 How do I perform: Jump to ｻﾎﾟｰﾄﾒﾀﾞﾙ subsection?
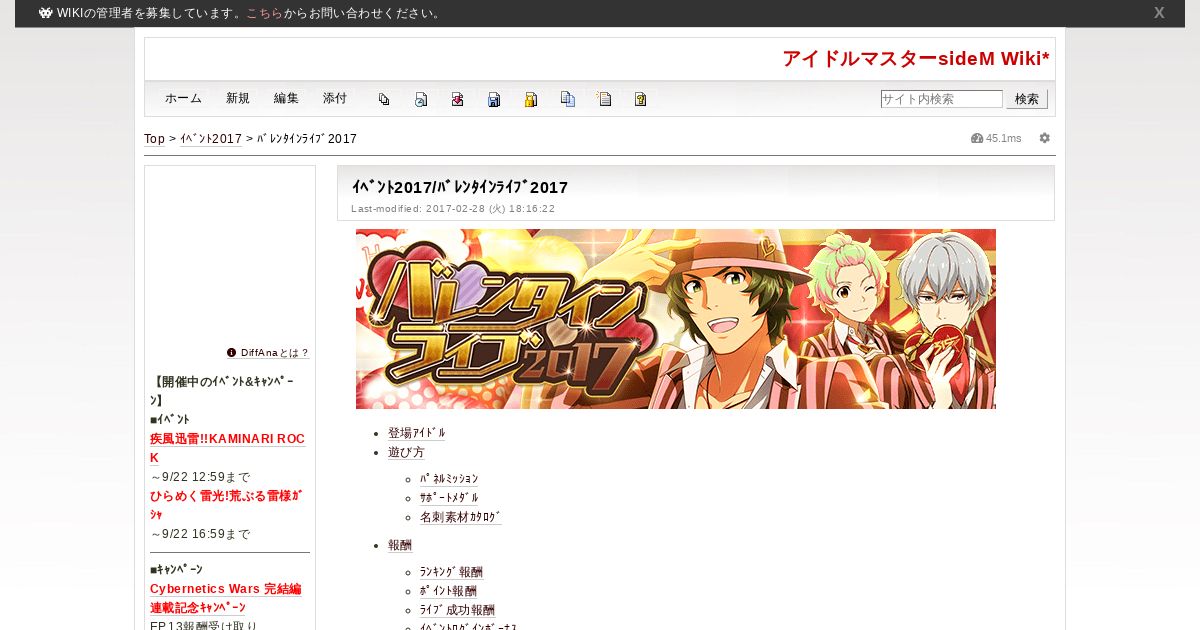tap(449, 498)
